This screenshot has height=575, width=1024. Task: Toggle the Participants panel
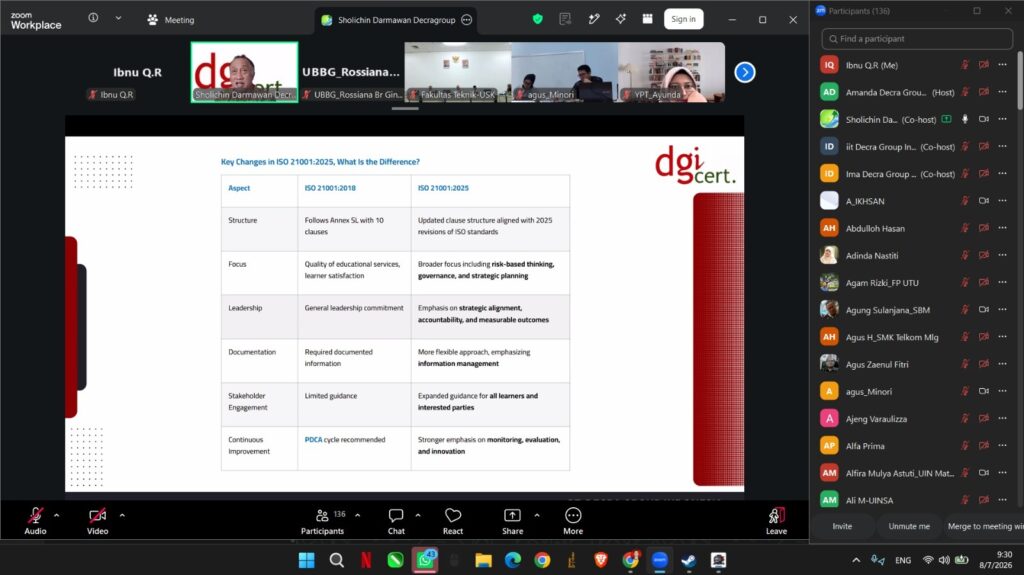click(323, 521)
